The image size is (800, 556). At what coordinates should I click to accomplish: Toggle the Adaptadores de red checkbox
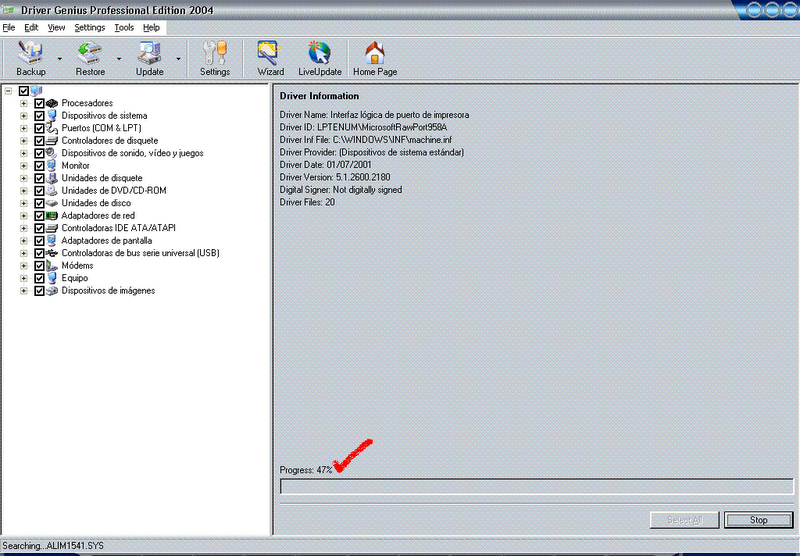[x=39, y=216]
